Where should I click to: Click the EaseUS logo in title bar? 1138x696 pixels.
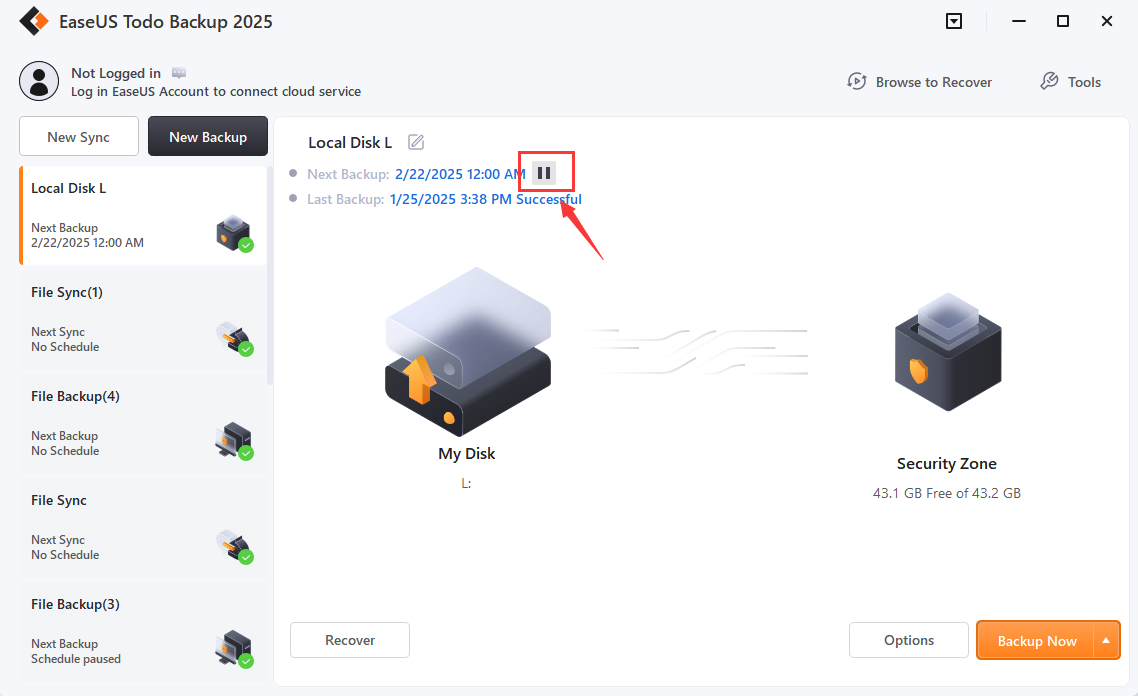click(x=33, y=21)
